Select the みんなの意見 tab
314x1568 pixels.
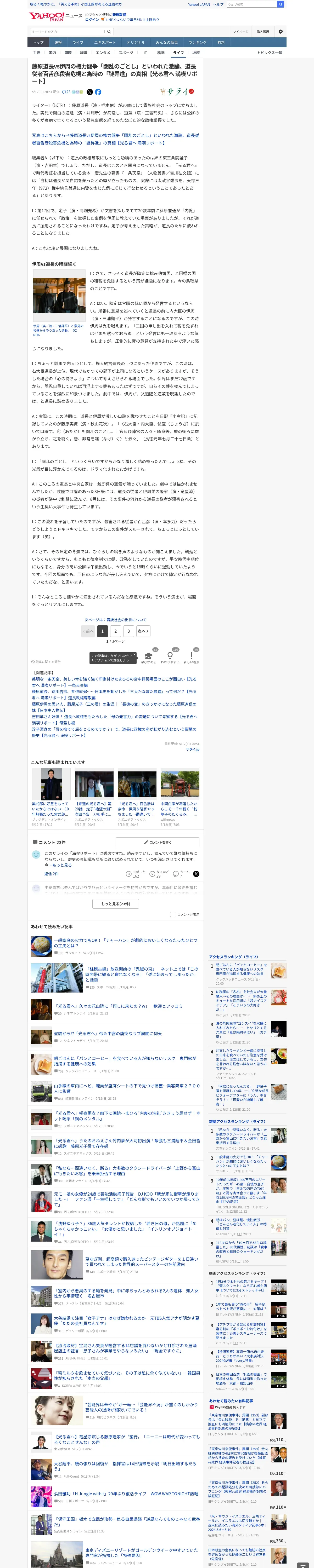click(x=166, y=43)
